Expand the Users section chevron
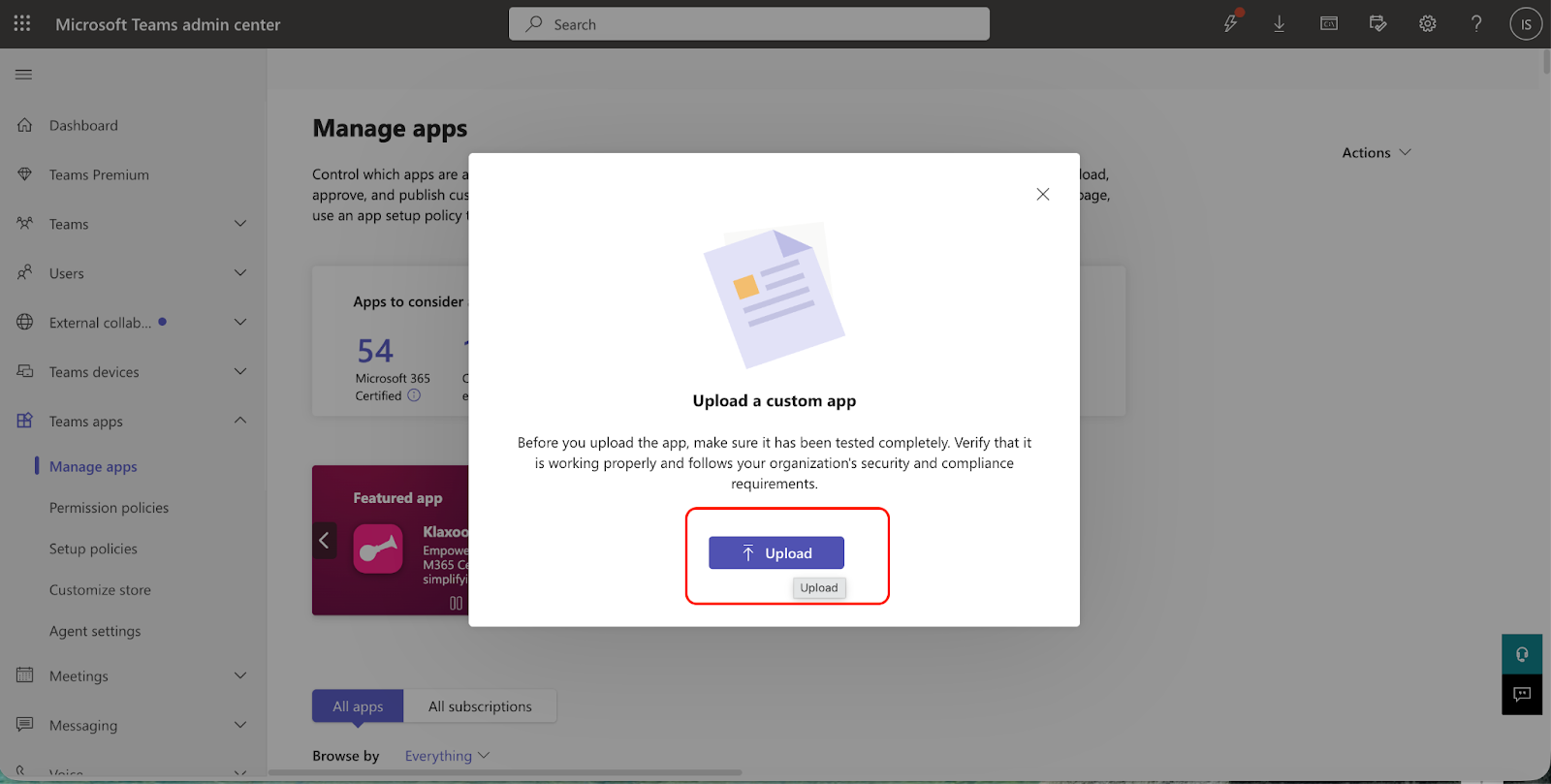1551x784 pixels. (x=240, y=273)
